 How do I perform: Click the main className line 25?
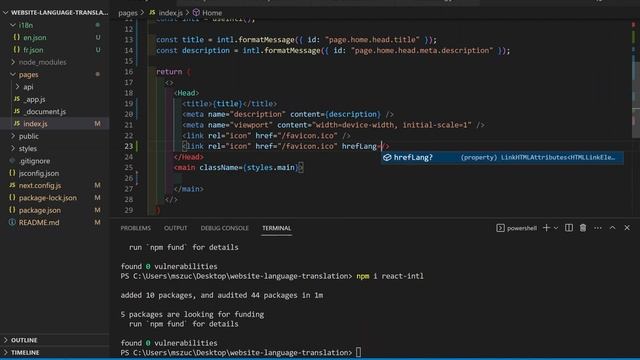point(238,168)
